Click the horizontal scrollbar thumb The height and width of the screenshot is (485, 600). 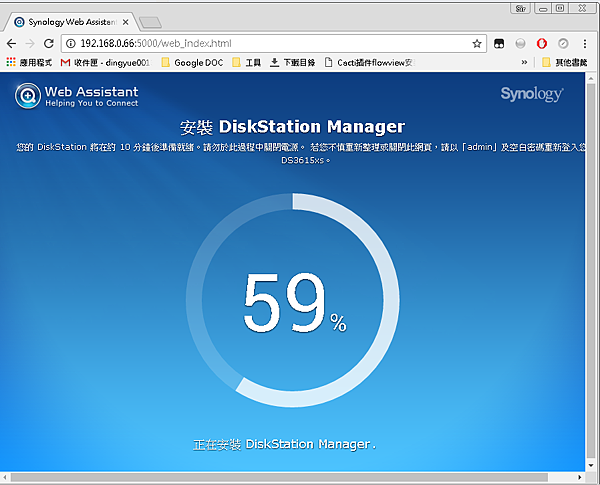pyautogui.click(x=279, y=477)
